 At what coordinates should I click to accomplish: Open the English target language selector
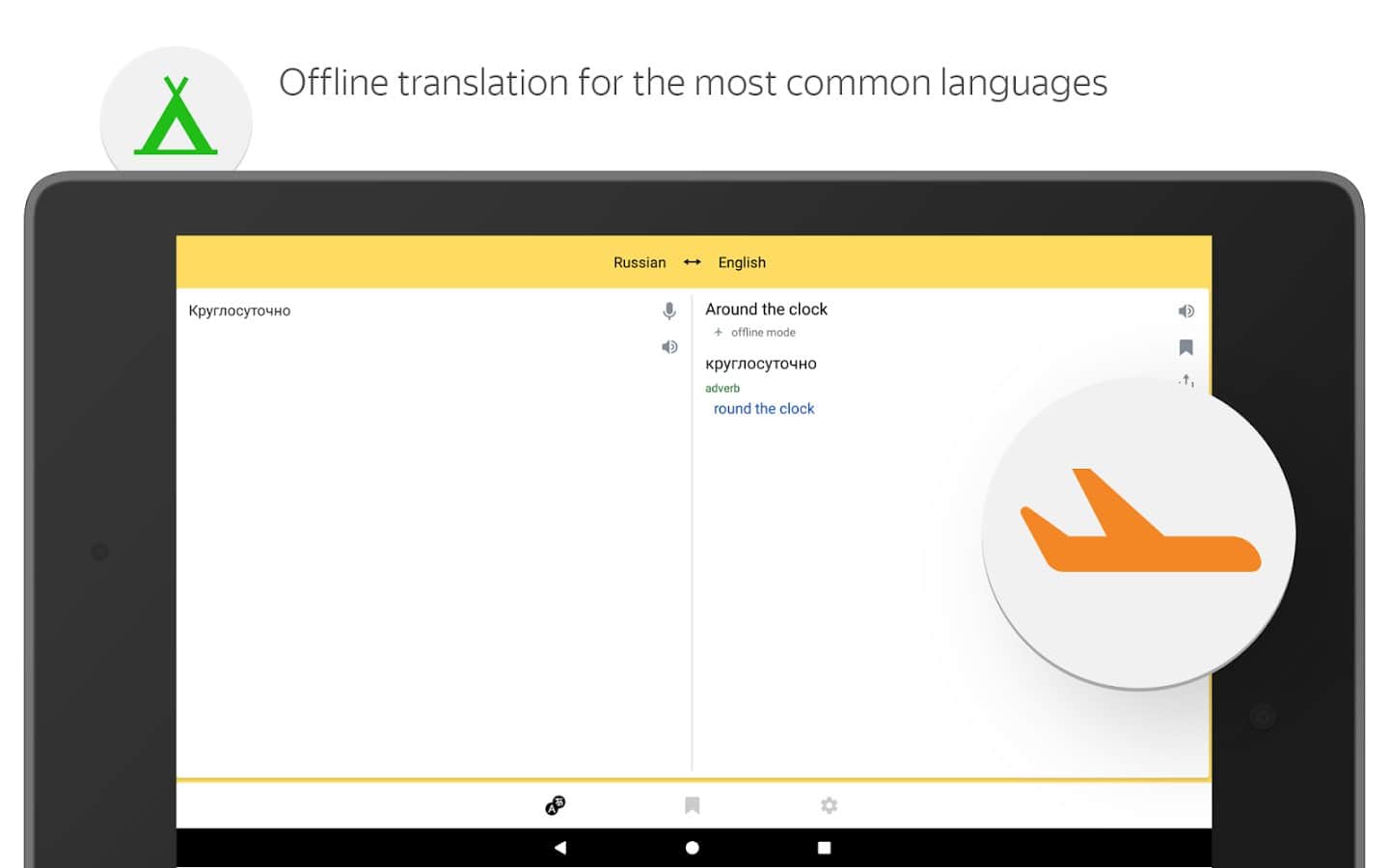tap(742, 262)
